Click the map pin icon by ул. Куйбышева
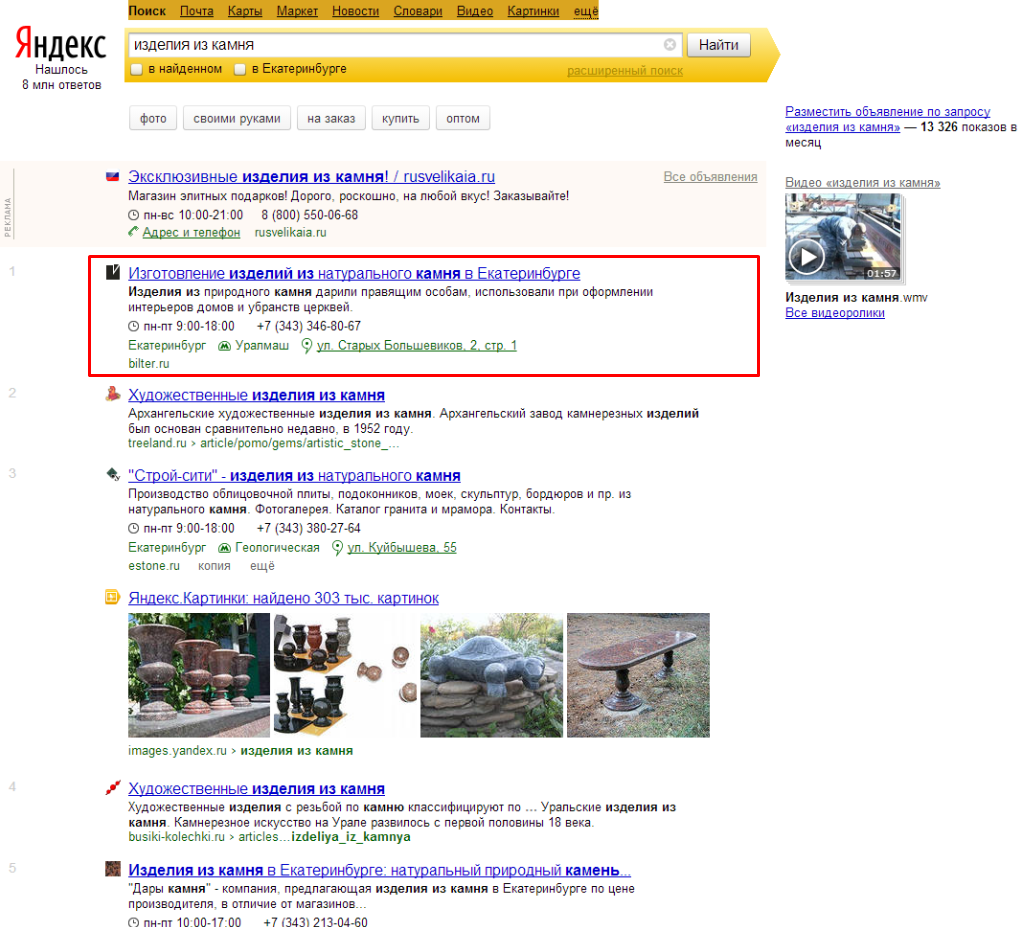 click(337, 547)
